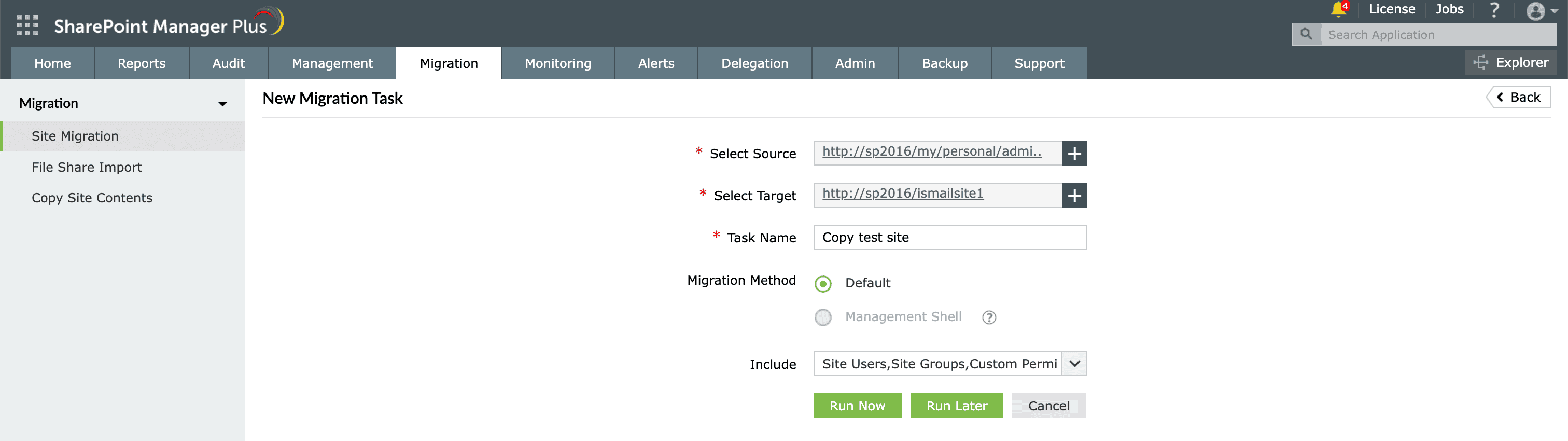
Task: Open the Migration tab
Action: click(x=449, y=63)
